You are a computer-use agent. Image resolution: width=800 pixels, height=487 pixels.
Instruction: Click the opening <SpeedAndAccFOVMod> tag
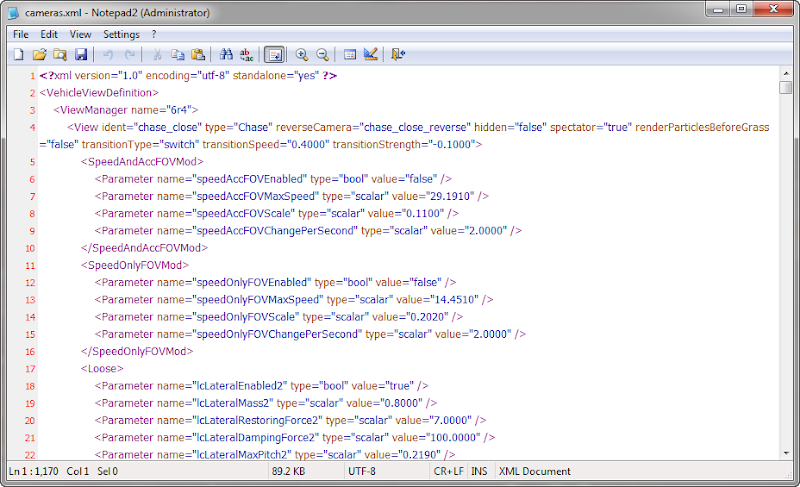pos(142,162)
